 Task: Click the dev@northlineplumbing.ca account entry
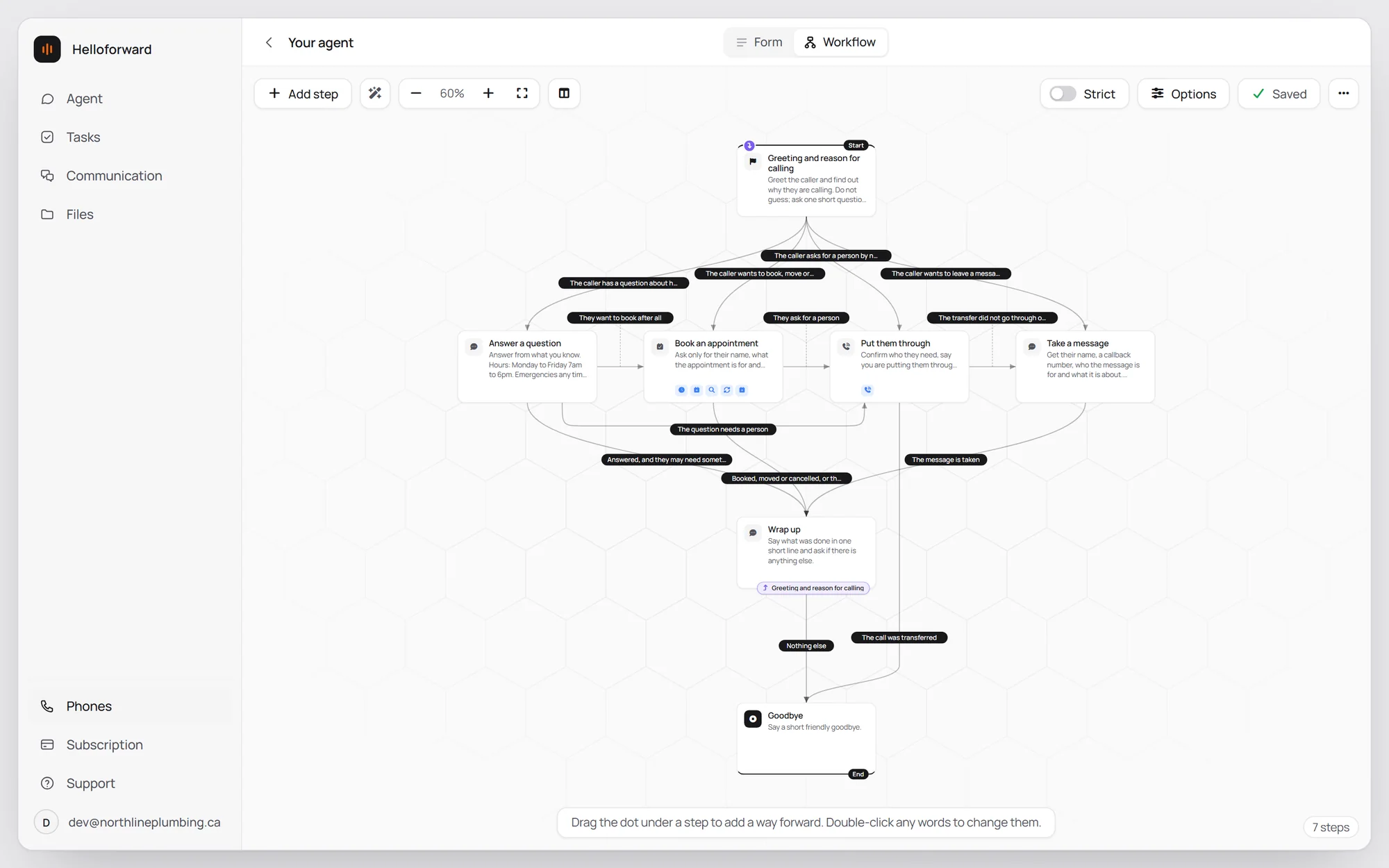tap(128, 822)
